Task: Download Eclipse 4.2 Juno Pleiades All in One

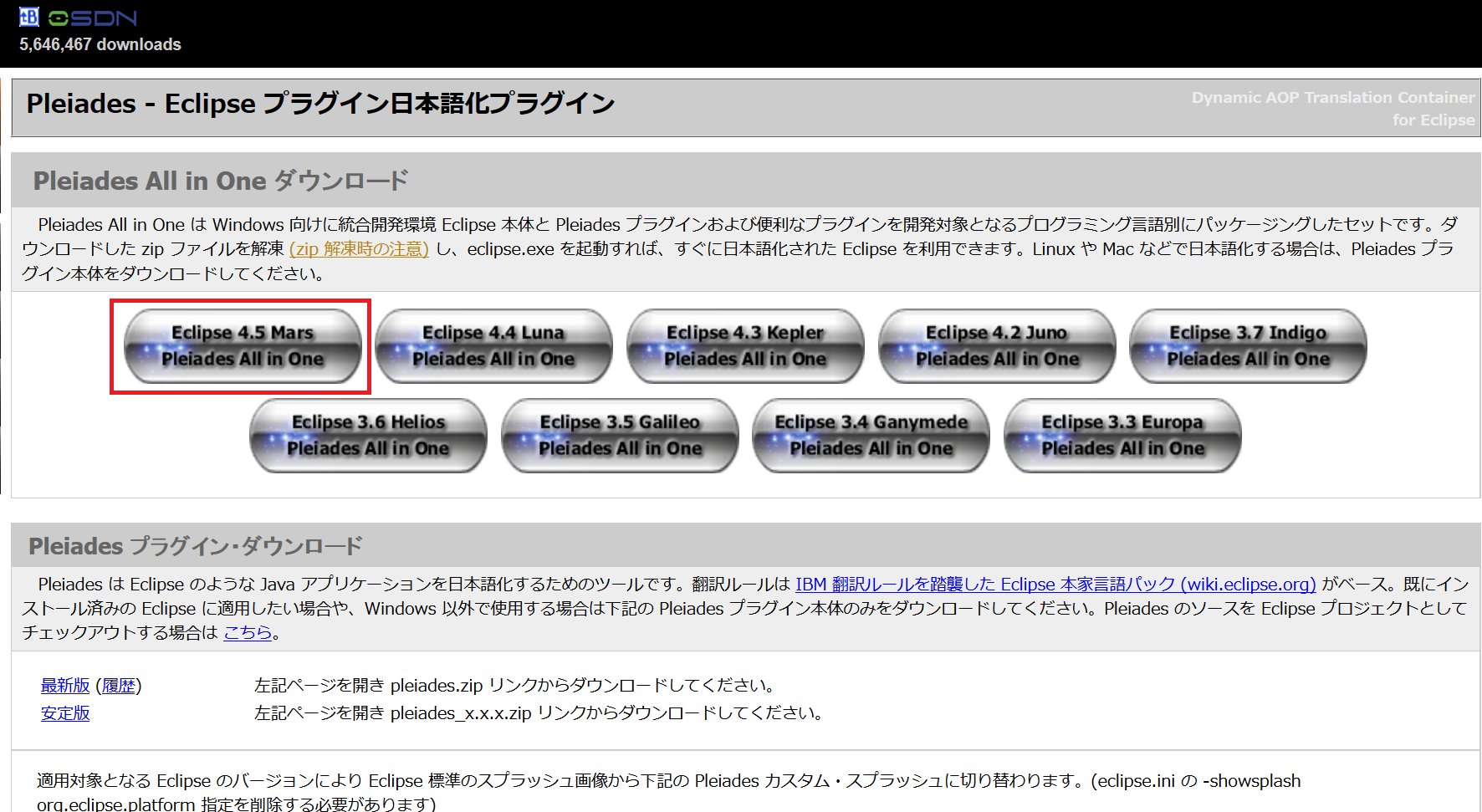Action: 996,345
